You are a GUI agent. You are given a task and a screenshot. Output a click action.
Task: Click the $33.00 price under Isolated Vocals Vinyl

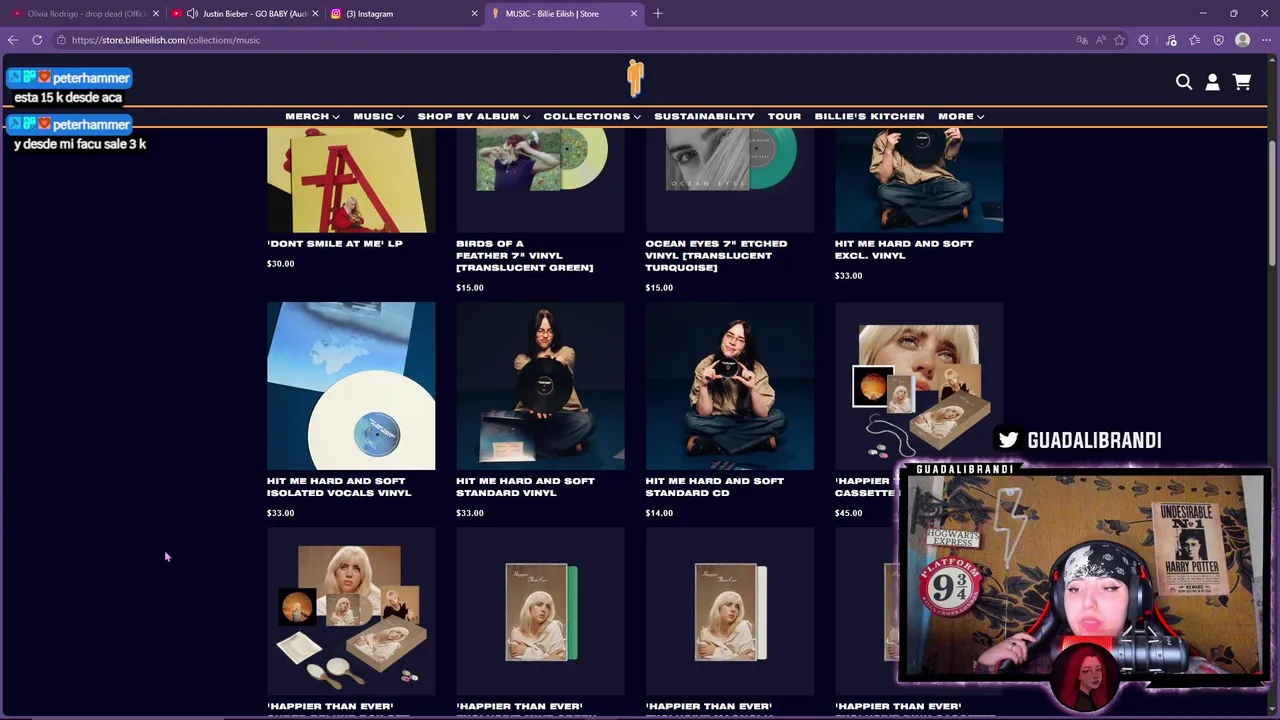pyautogui.click(x=280, y=513)
